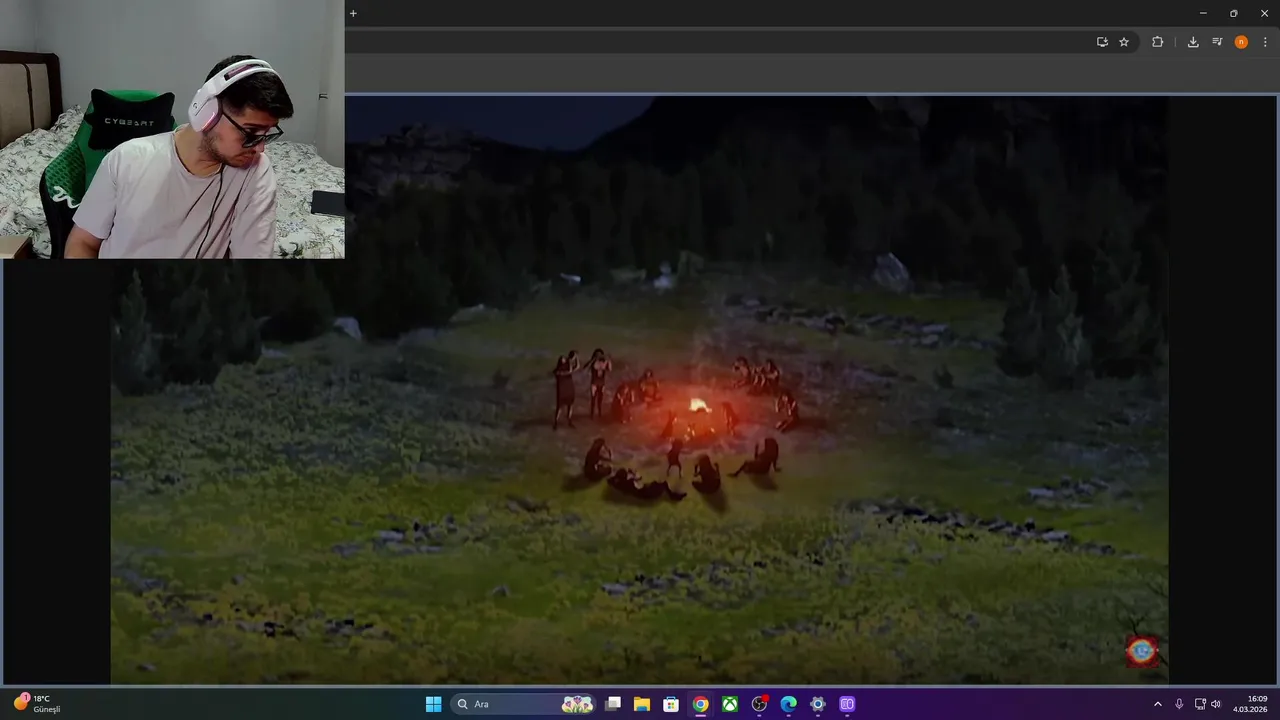Open the media controls icon in Chrome toolbar
Image resolution: width=1280 pixels, height=720 pixels.
(1217, 42)
